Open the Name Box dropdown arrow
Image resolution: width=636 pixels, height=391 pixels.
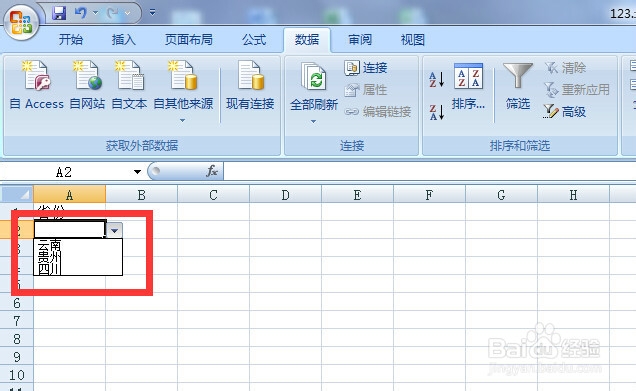pos(137,172)
